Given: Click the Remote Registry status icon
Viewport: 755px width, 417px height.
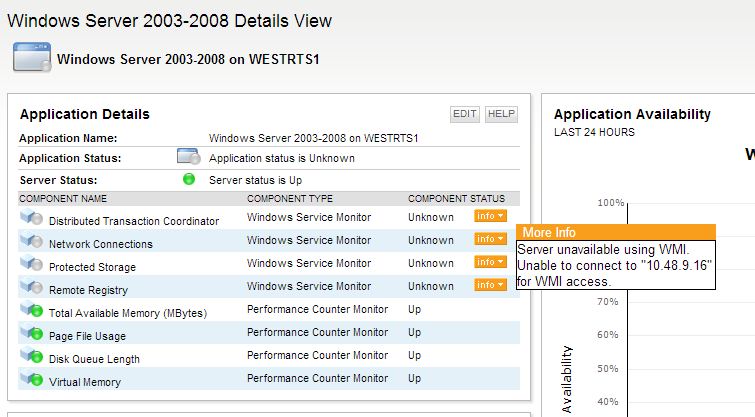Looking at the screenshot, I should (31, 287).
